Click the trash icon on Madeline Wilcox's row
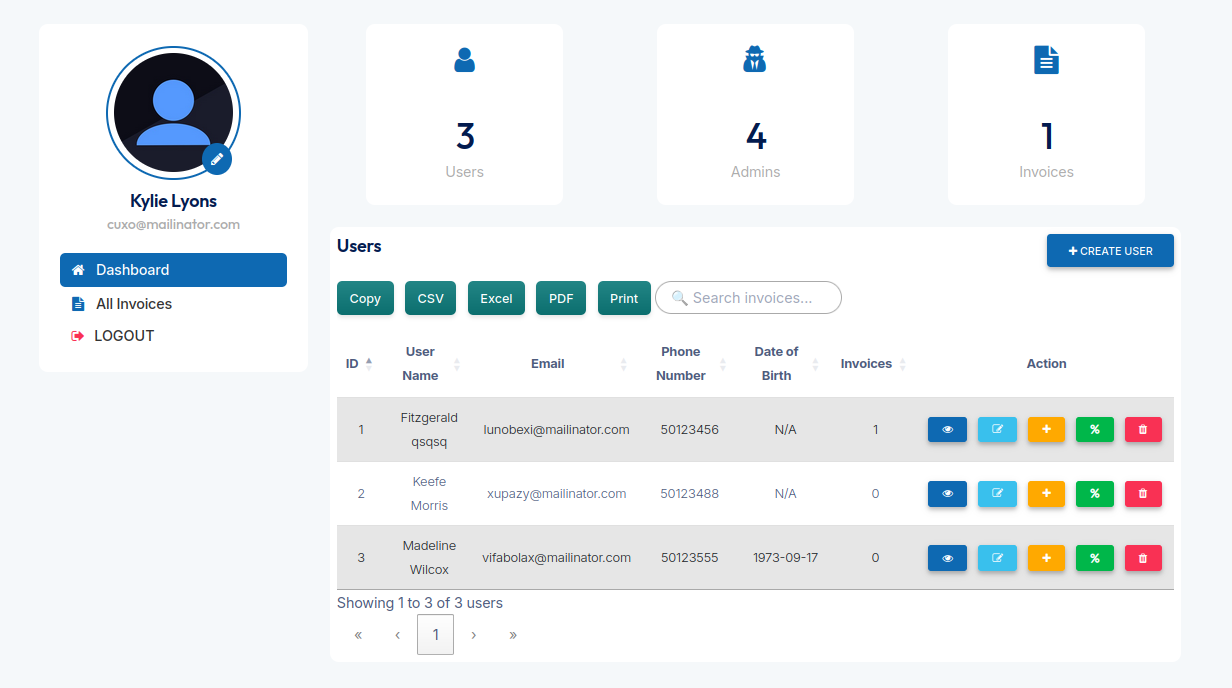This screenshot has width=1232, height=688. pos(1142,558)
